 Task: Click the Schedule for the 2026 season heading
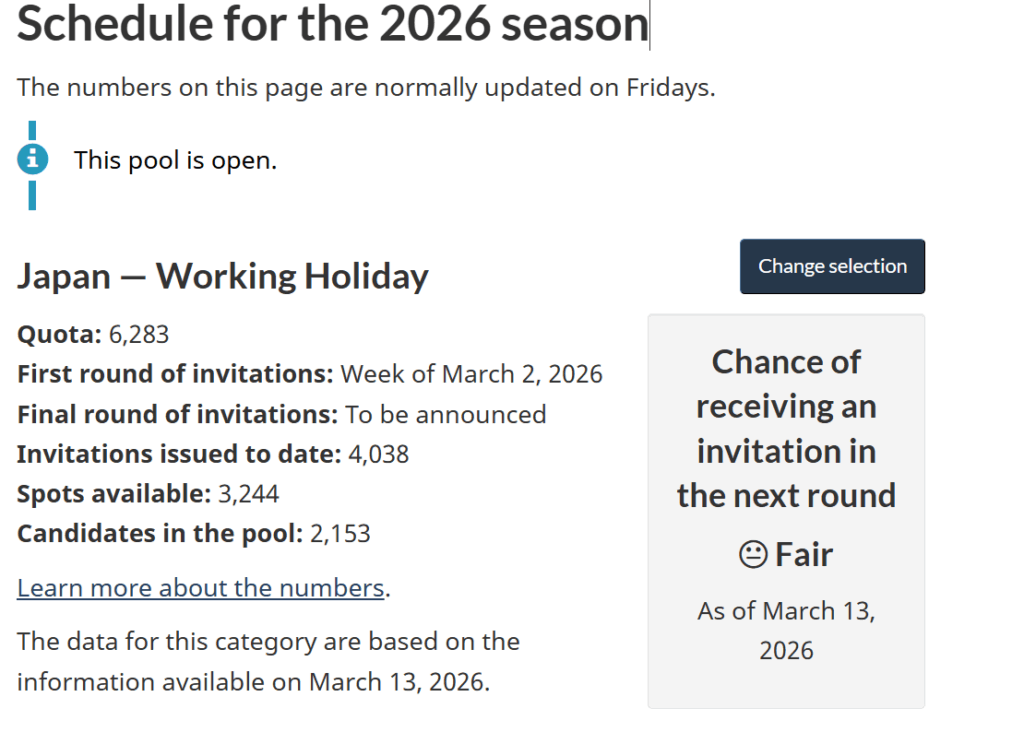(x=332, y=24)
